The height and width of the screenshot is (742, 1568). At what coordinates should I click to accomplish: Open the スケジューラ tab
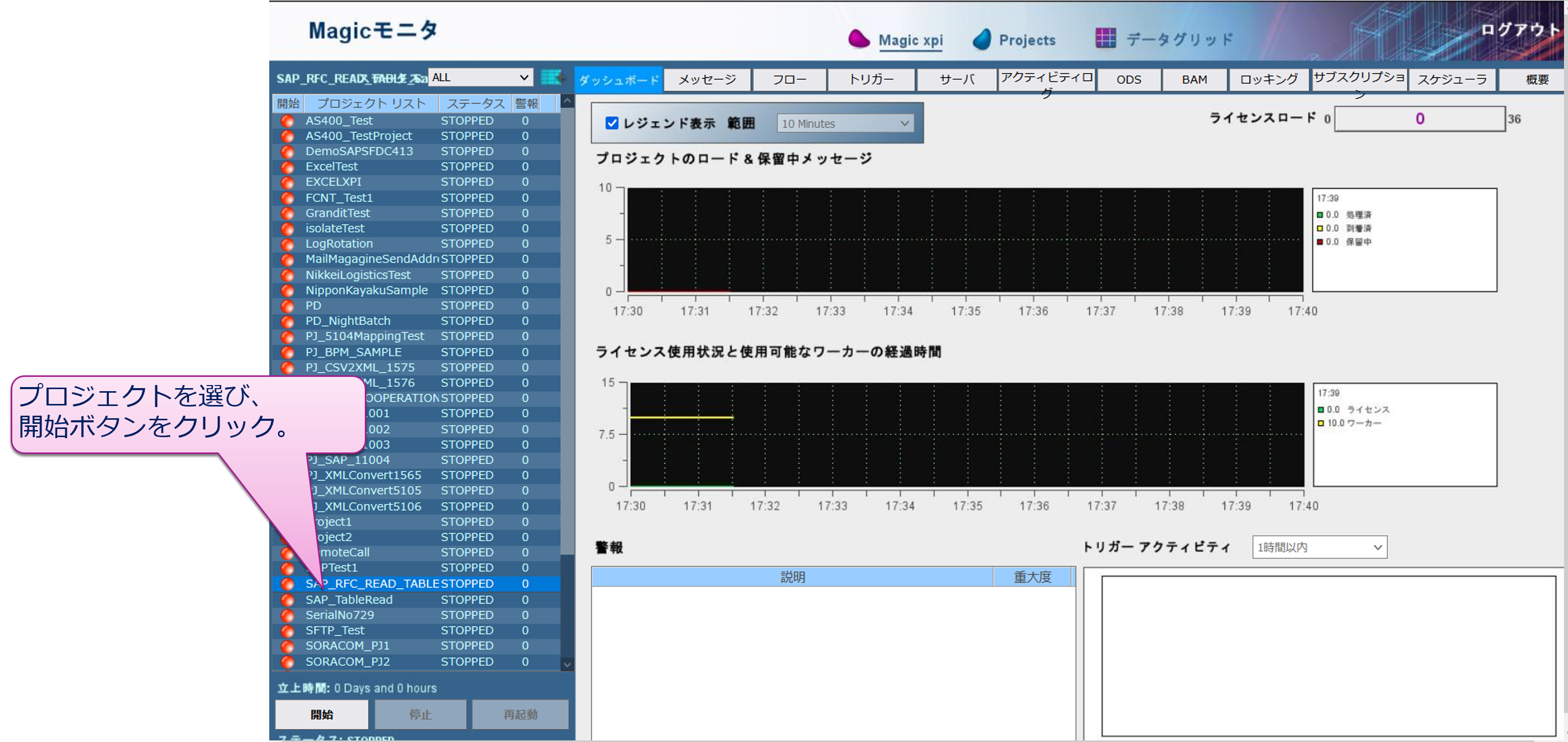pyautogui.click(x=1452, y=80)
